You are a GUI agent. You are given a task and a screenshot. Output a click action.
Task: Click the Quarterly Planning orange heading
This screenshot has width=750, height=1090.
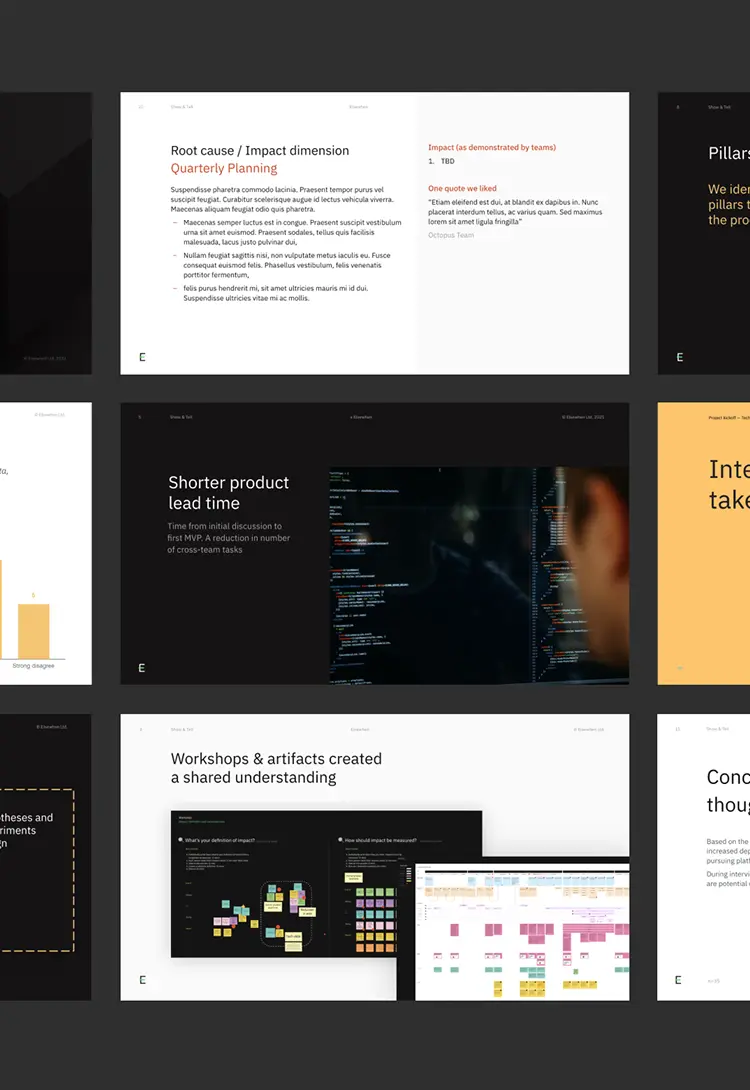pos(224,168)
